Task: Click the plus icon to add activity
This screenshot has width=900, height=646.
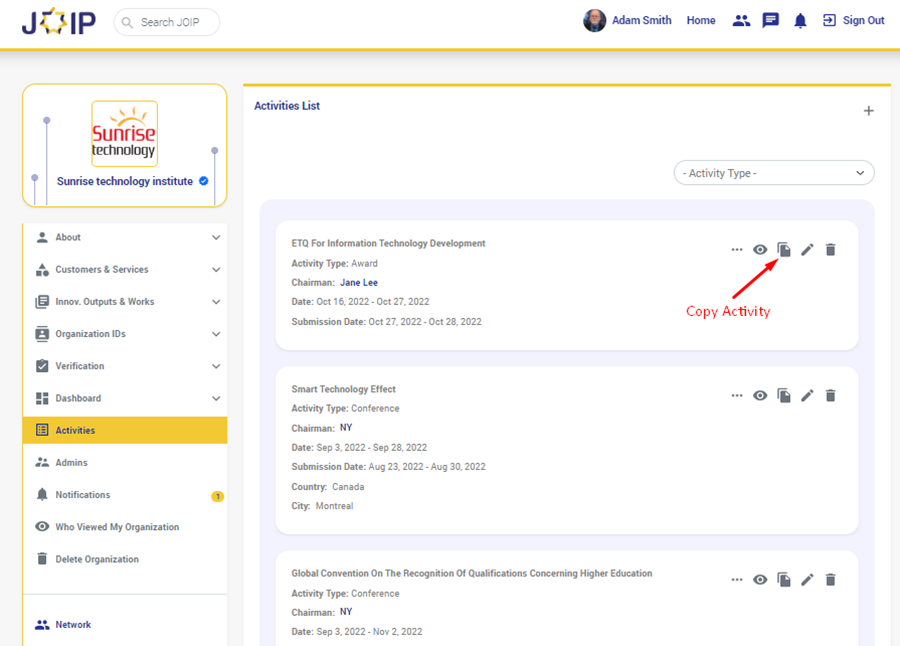Action: [x=868, y=111]
